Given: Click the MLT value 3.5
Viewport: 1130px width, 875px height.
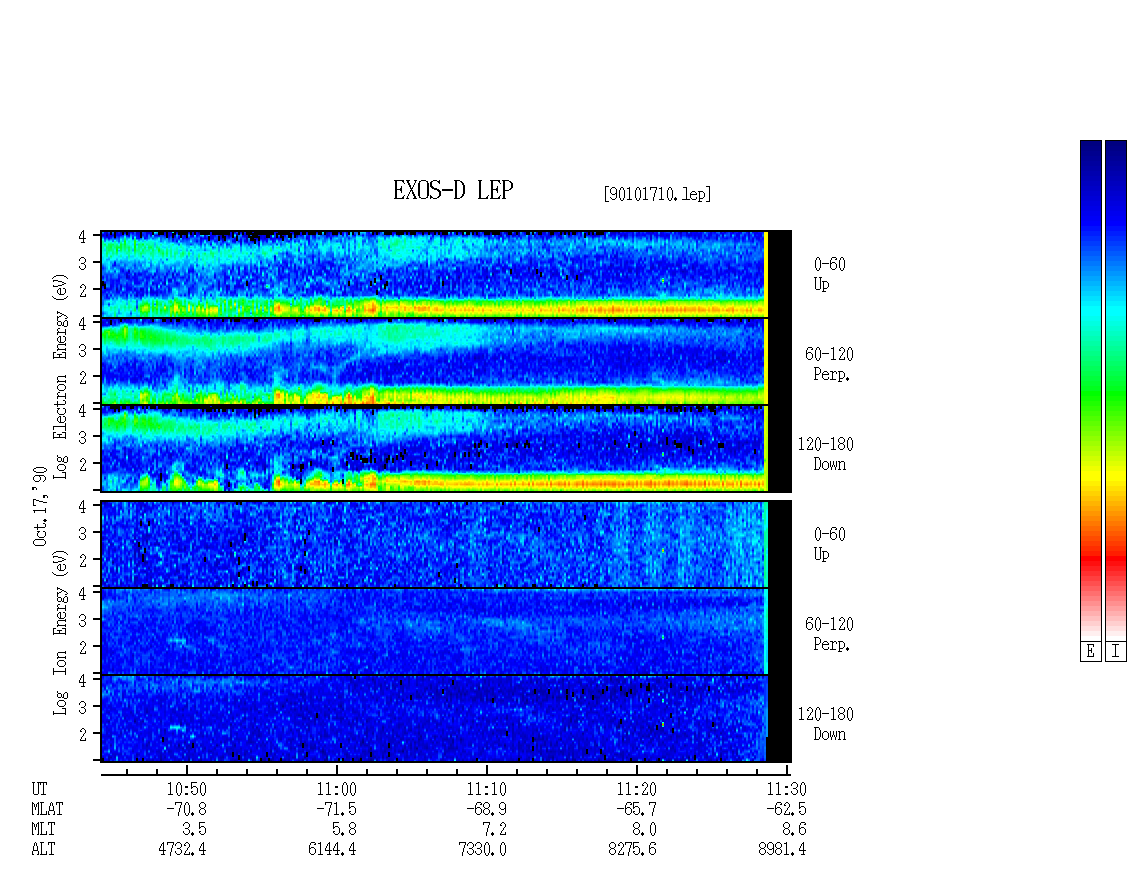Looking at the screenshot, I should click(195, 830).
